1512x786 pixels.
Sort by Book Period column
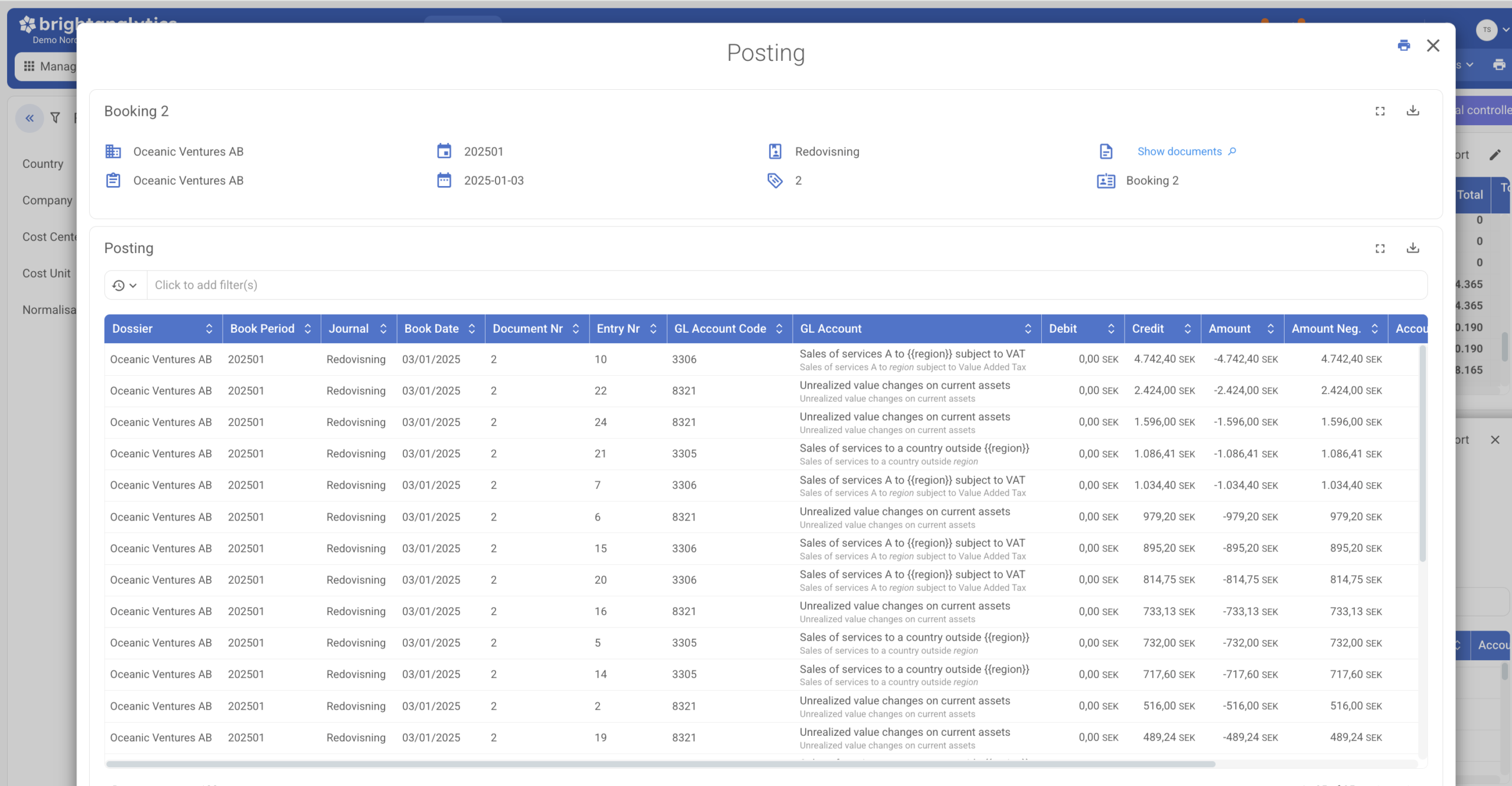click(307, 329)
